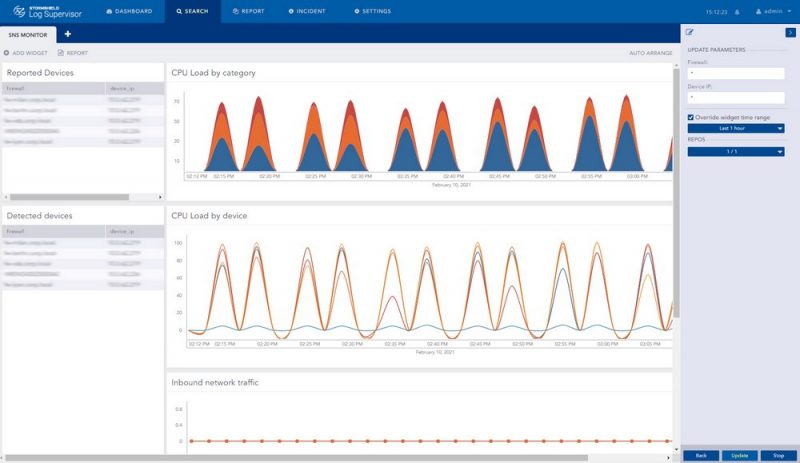Click the Auto Arrange link
The height and width of the screenshot is (463, 800).
(x=650, y=53)
